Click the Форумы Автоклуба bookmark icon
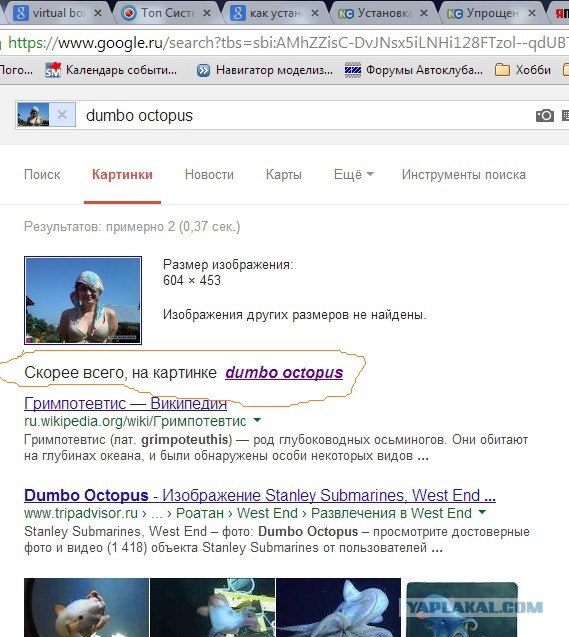The image size is (569, 637). pos(353,70)
